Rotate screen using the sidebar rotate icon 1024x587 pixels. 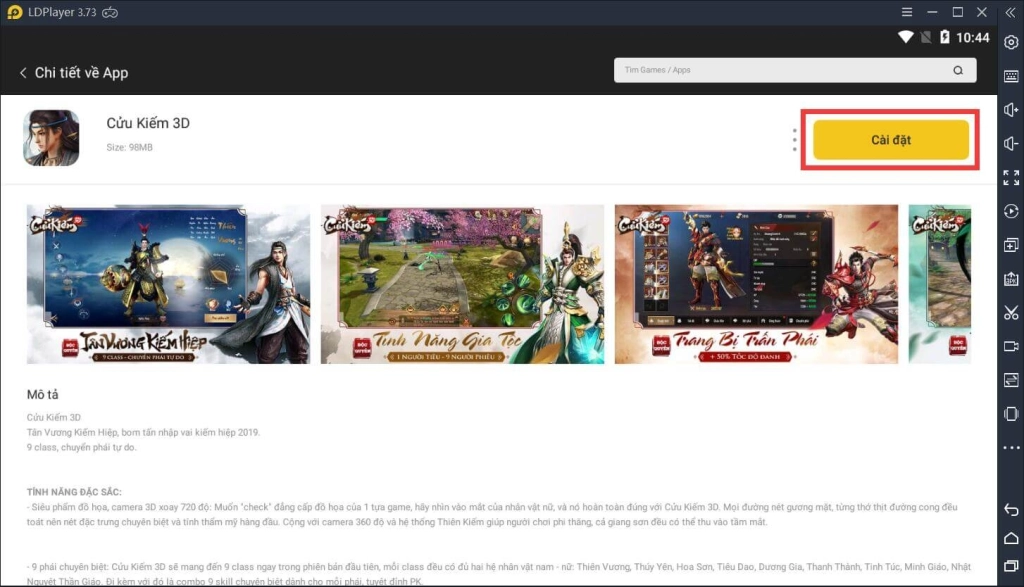tap(1011, 414)
